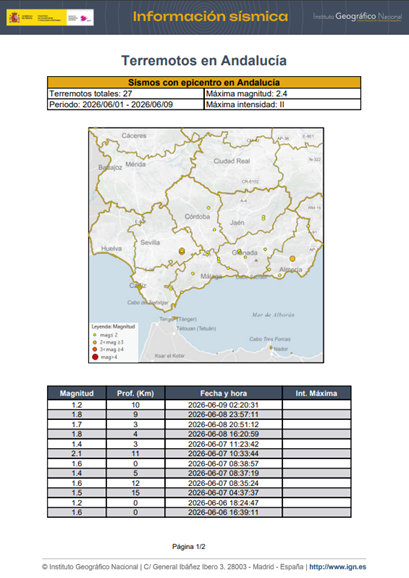Image resolution: width=409 pixels, height=578 pixels.
Task: Click the 'Máxima intensidad: II' cell
Action: [282, 104]
